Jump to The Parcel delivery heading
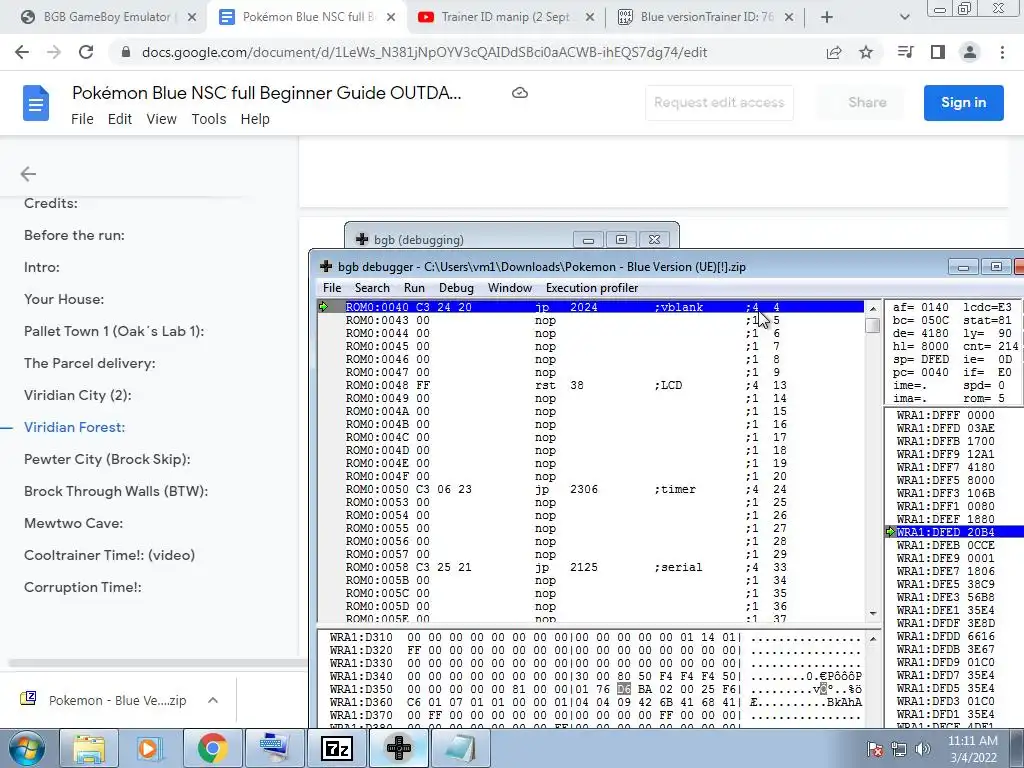Image resolution: width=1024 pixels, height=768 pixels. click(89, 363)
